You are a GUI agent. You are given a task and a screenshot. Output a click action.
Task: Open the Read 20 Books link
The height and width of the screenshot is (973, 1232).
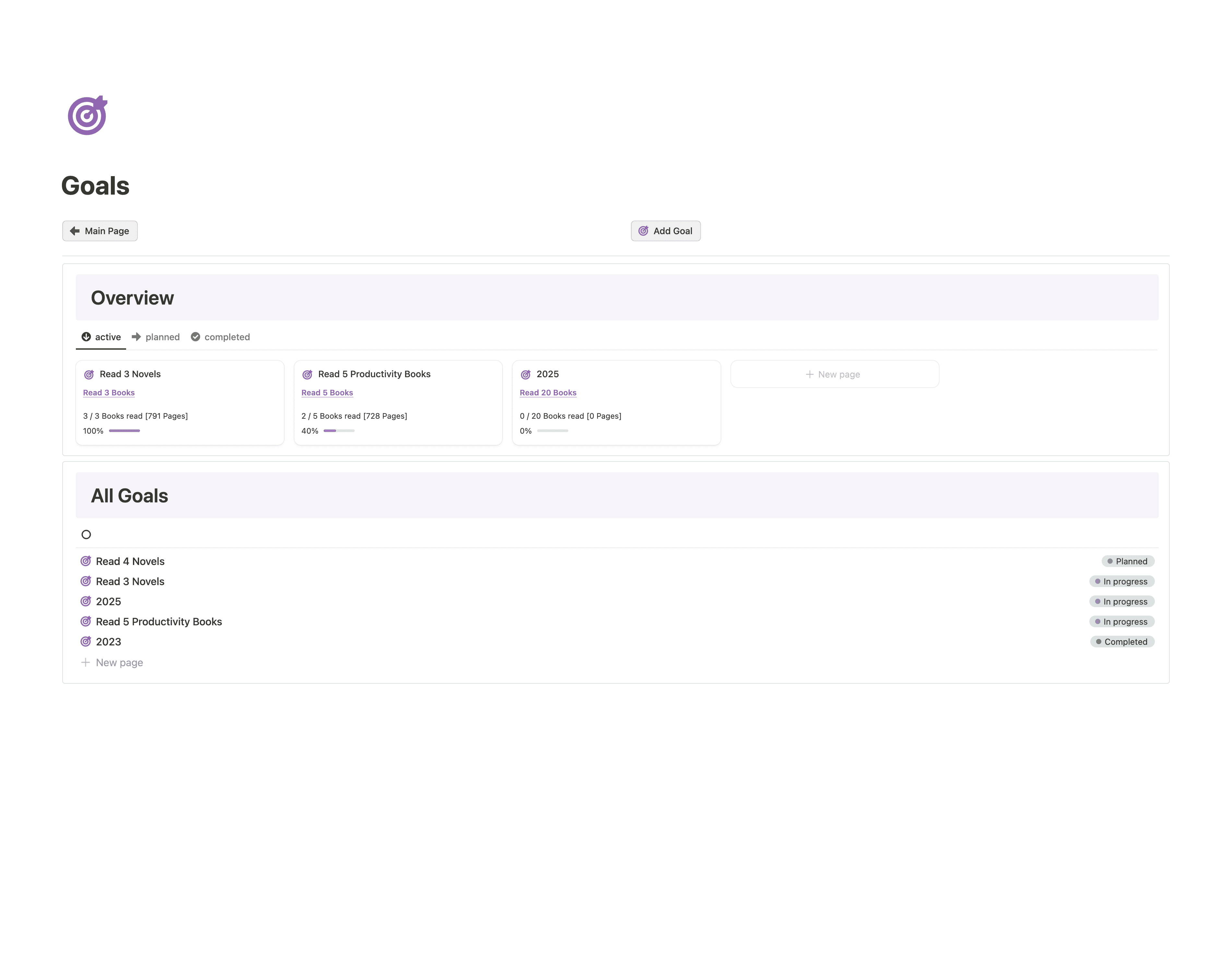pyautogui.click(x=548, y=392)
